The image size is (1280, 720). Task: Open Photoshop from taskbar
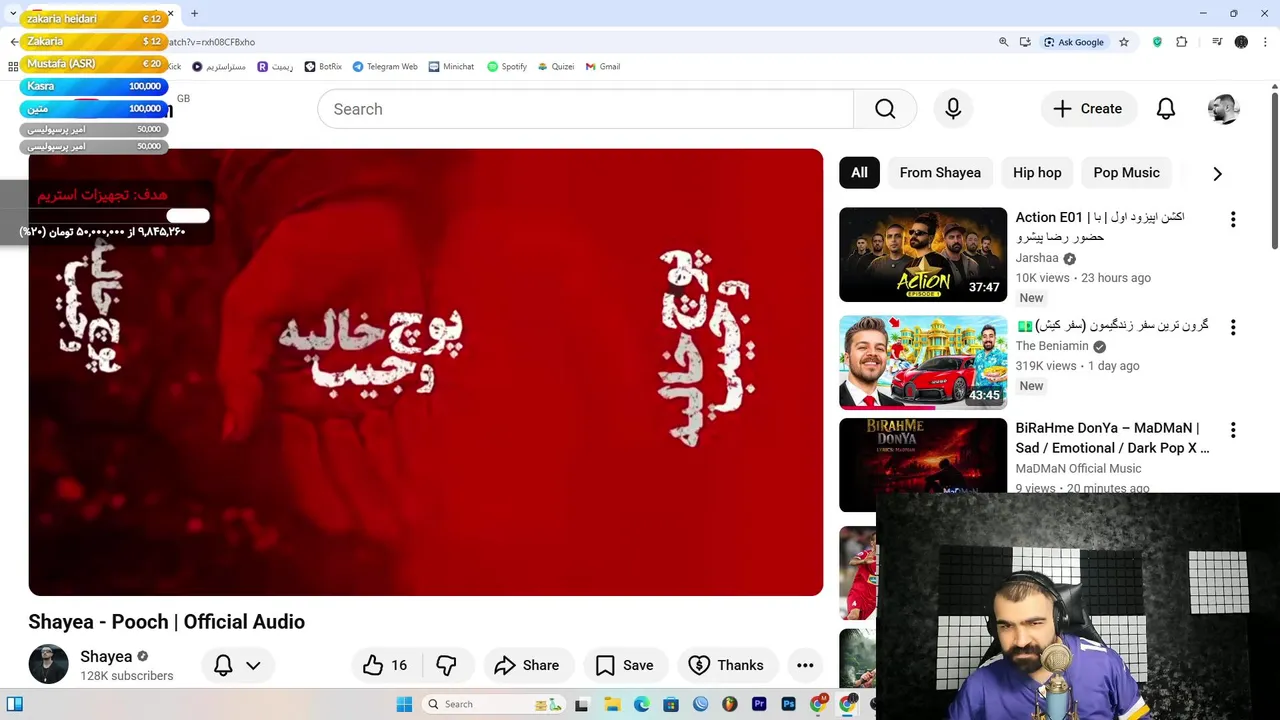point(788,704)
